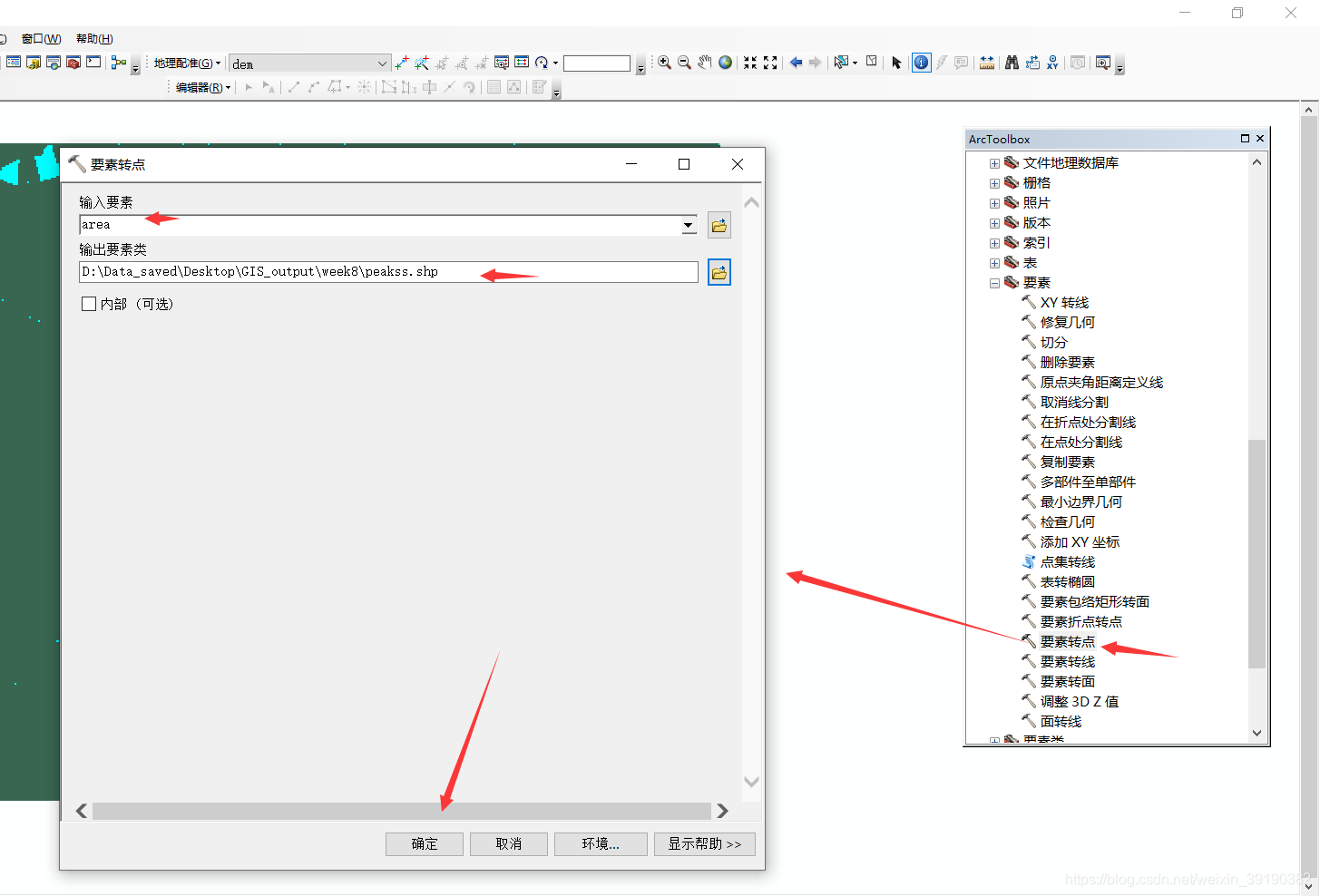Open the 输入要素 dropdown arrow
The height and width of the screenshot is (896, 1320).
point(689,225)
